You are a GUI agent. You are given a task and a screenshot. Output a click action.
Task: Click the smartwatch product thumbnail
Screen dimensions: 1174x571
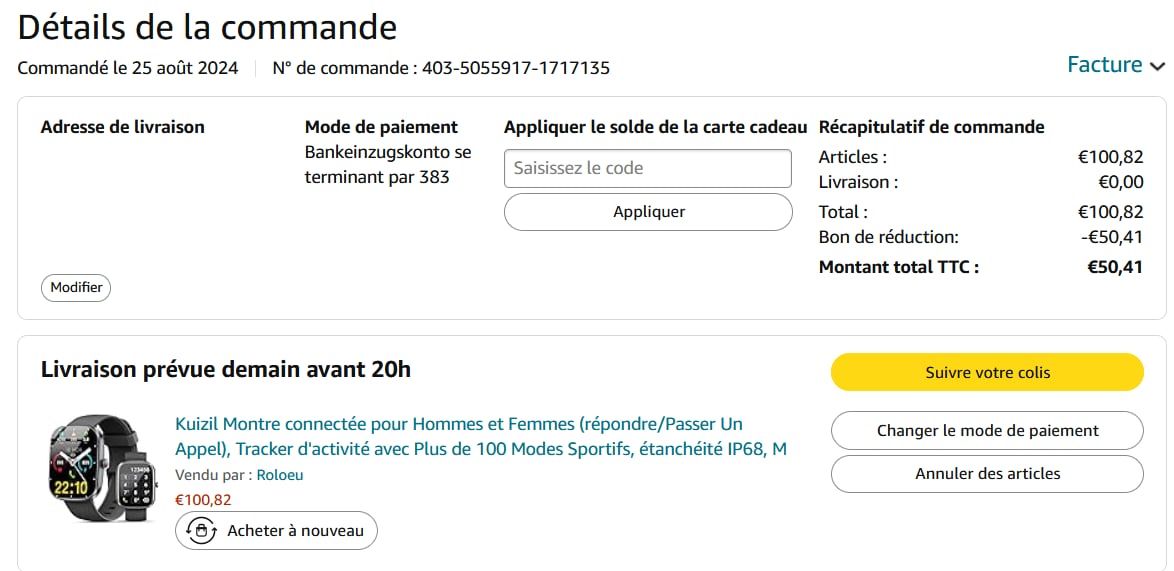(x=102, y=469)
